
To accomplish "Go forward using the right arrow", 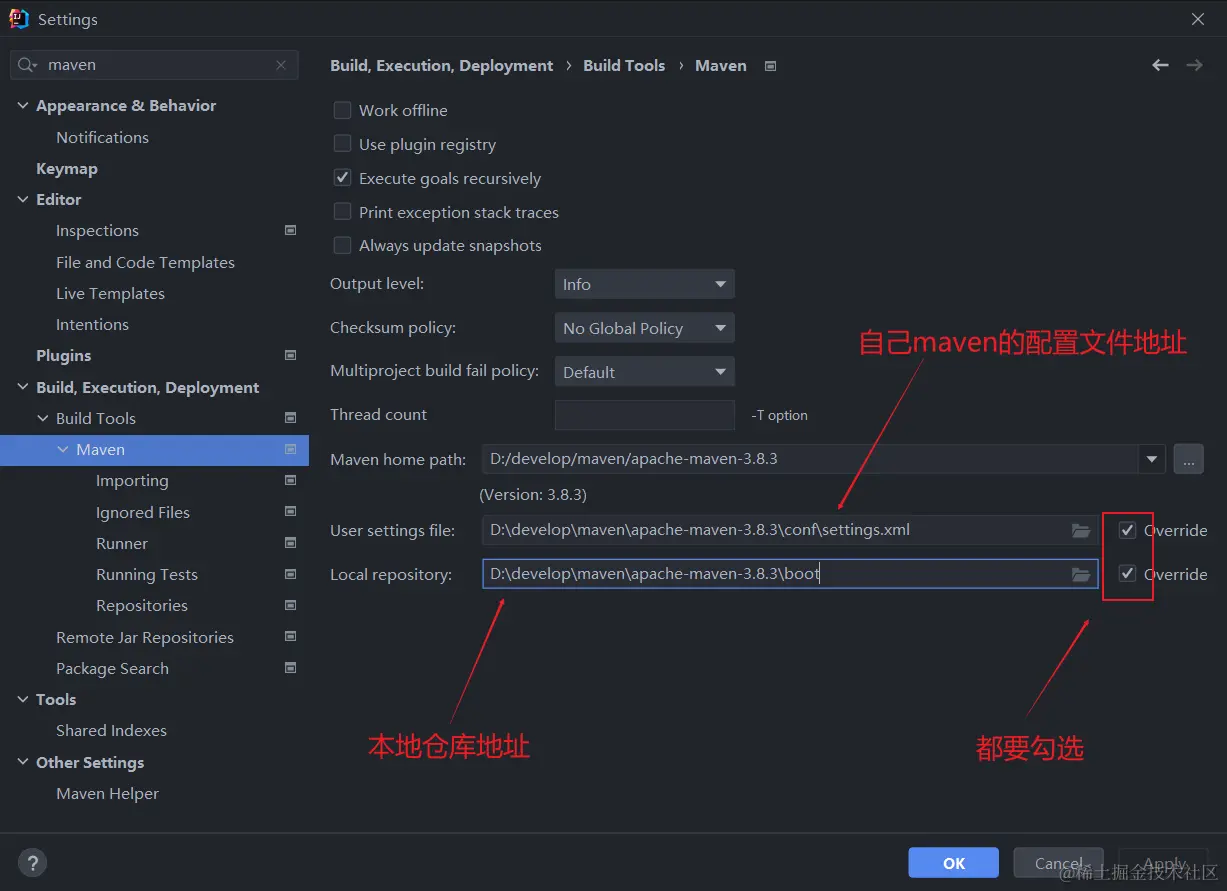I will (1194, 65).
